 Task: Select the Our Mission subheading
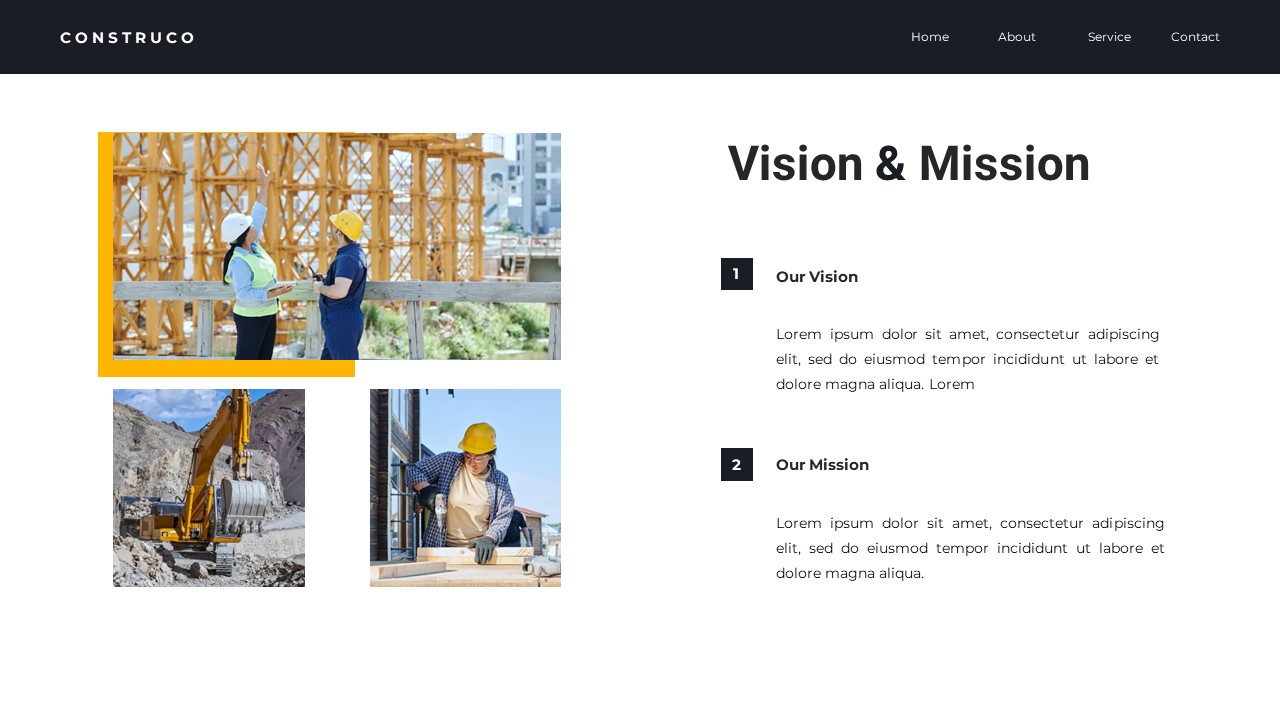[822, 465]
